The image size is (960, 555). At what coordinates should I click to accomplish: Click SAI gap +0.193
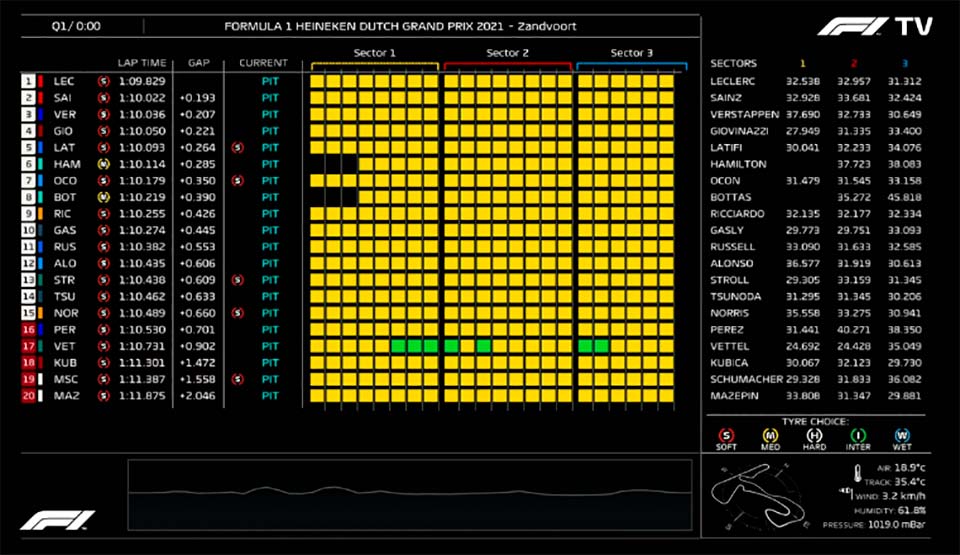pos(197,97)
